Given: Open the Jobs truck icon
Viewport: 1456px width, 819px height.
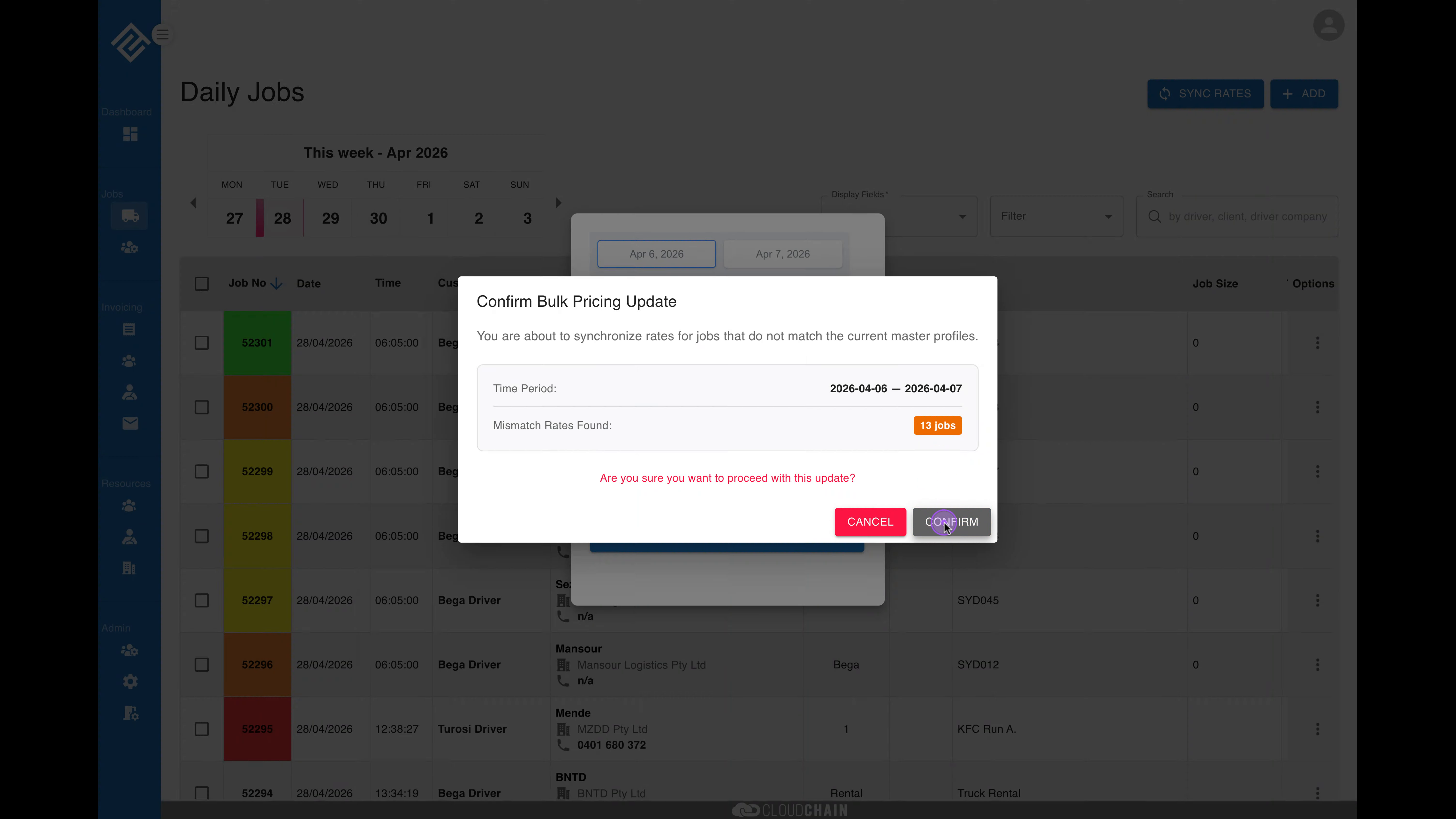Looking at the screenshot, I should 130,216.
